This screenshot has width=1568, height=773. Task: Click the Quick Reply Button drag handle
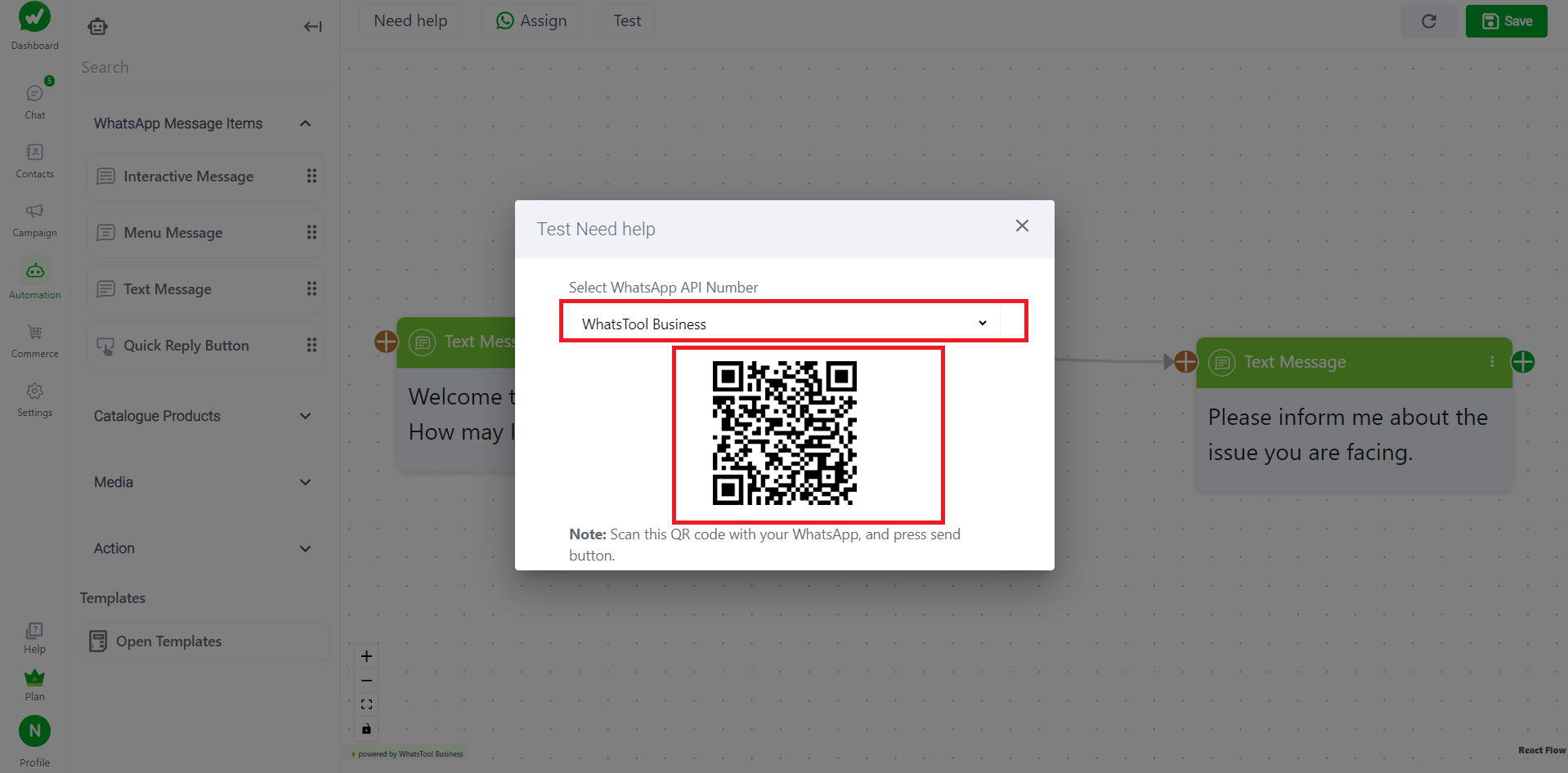pos(311,346)
